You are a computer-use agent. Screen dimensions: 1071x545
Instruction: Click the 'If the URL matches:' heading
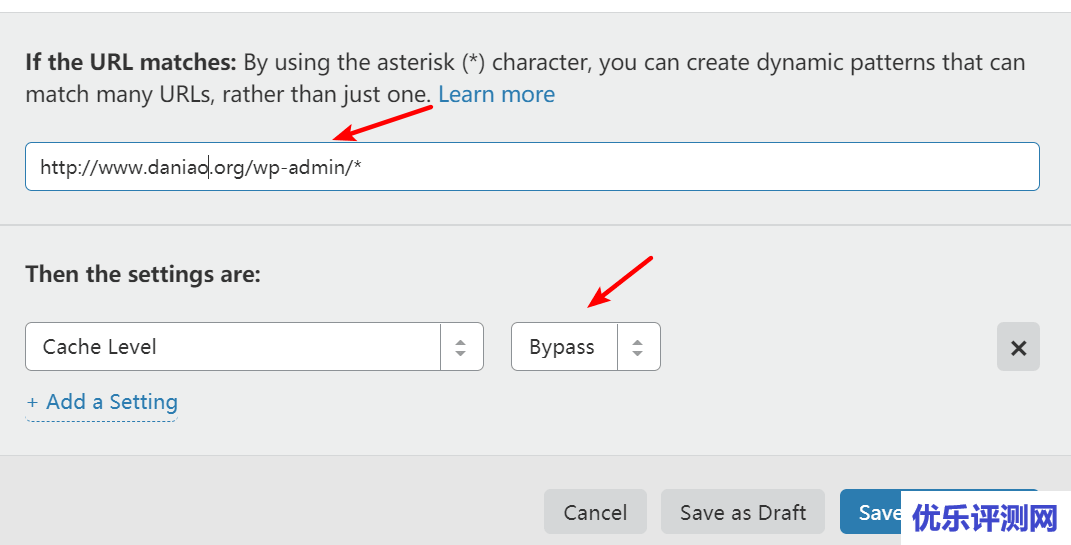point(130,62)
